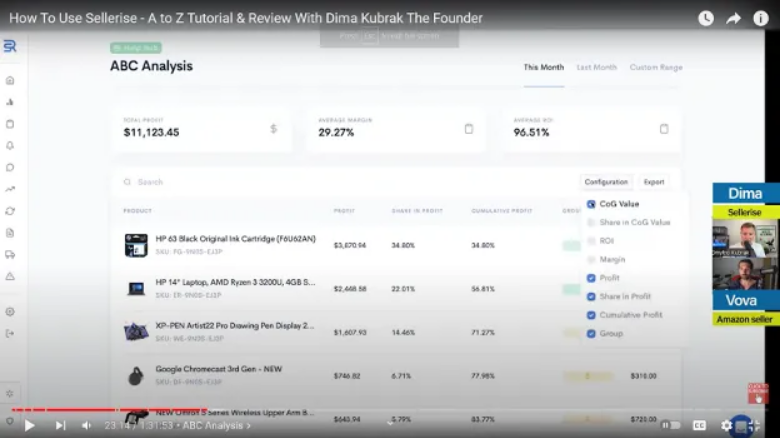Screen dimensions: 780x438
Task: Uncheck the Profit checkbox
Action: 591,278
